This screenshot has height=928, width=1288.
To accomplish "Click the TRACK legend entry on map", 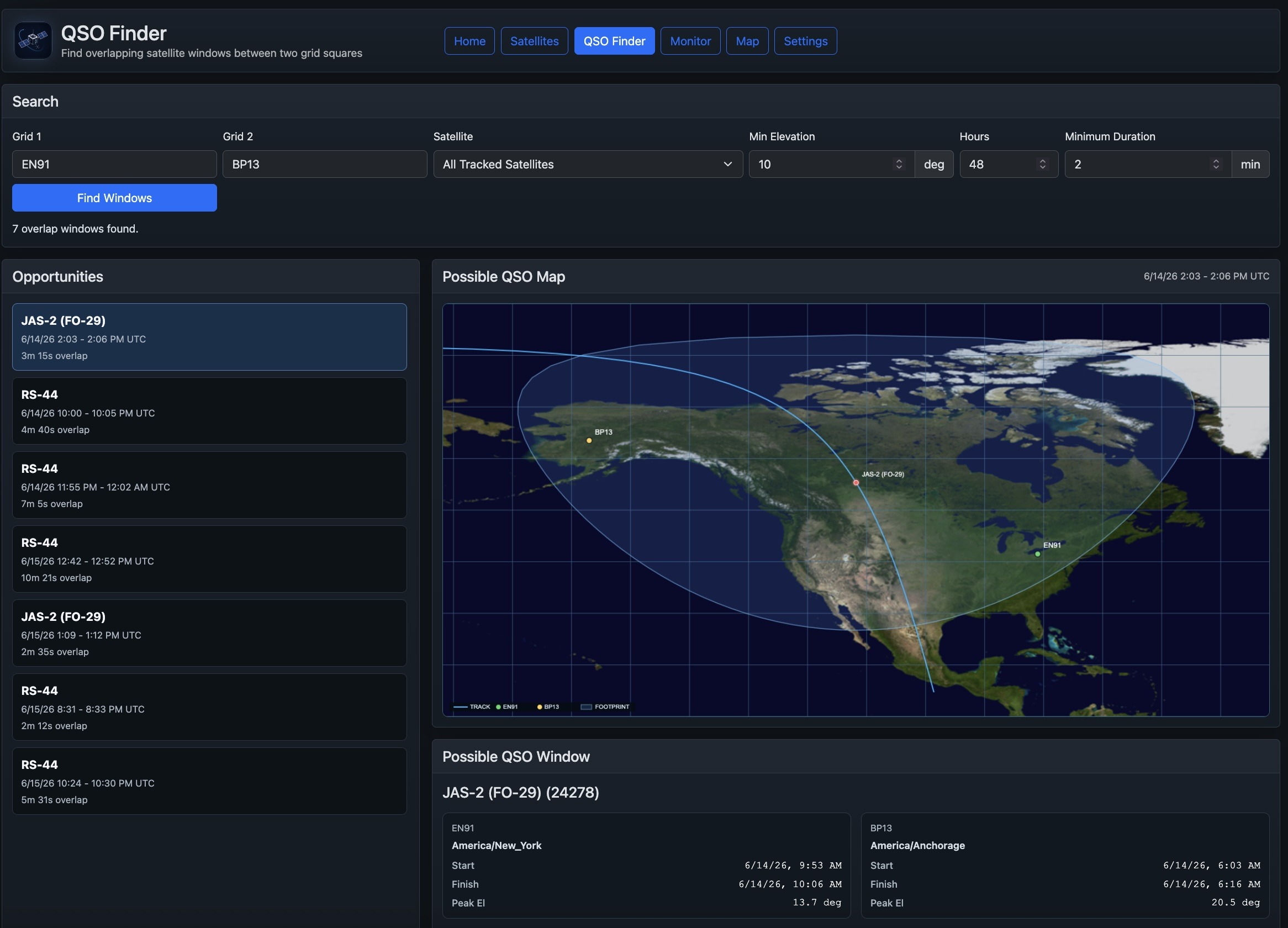I will tap(472, 707).
